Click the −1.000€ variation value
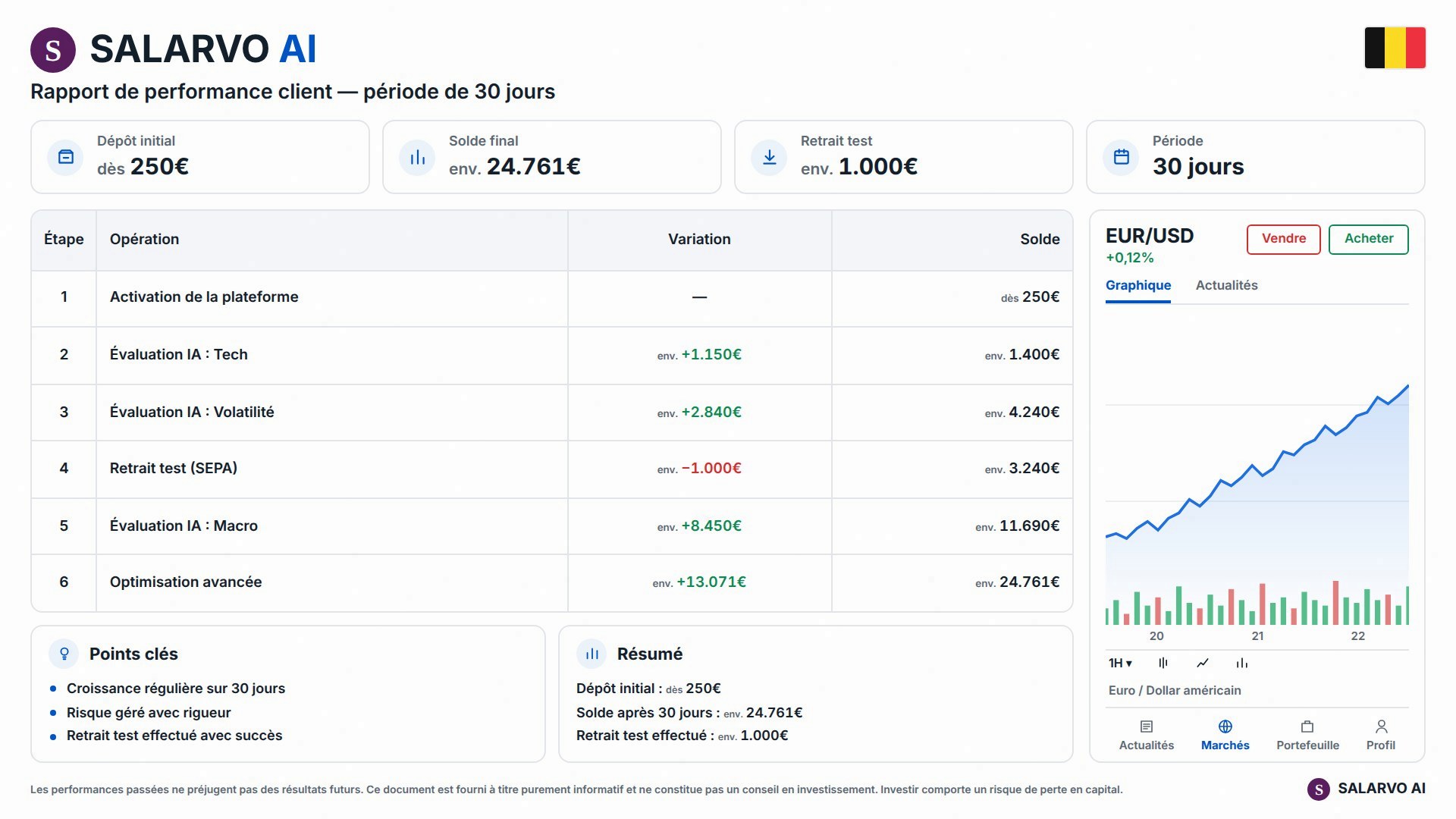 click(711, 468)
